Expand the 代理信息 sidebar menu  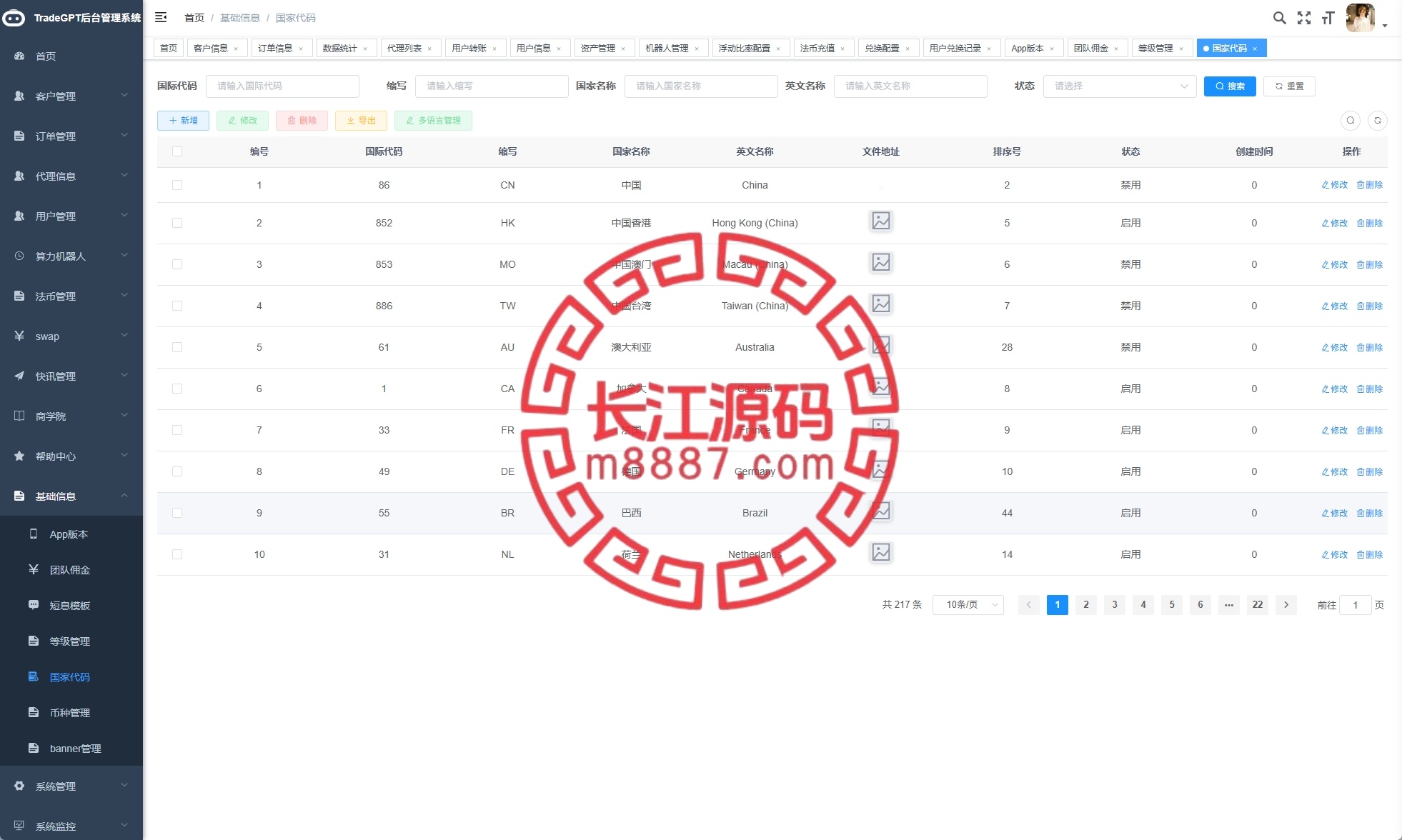point(71,176)
